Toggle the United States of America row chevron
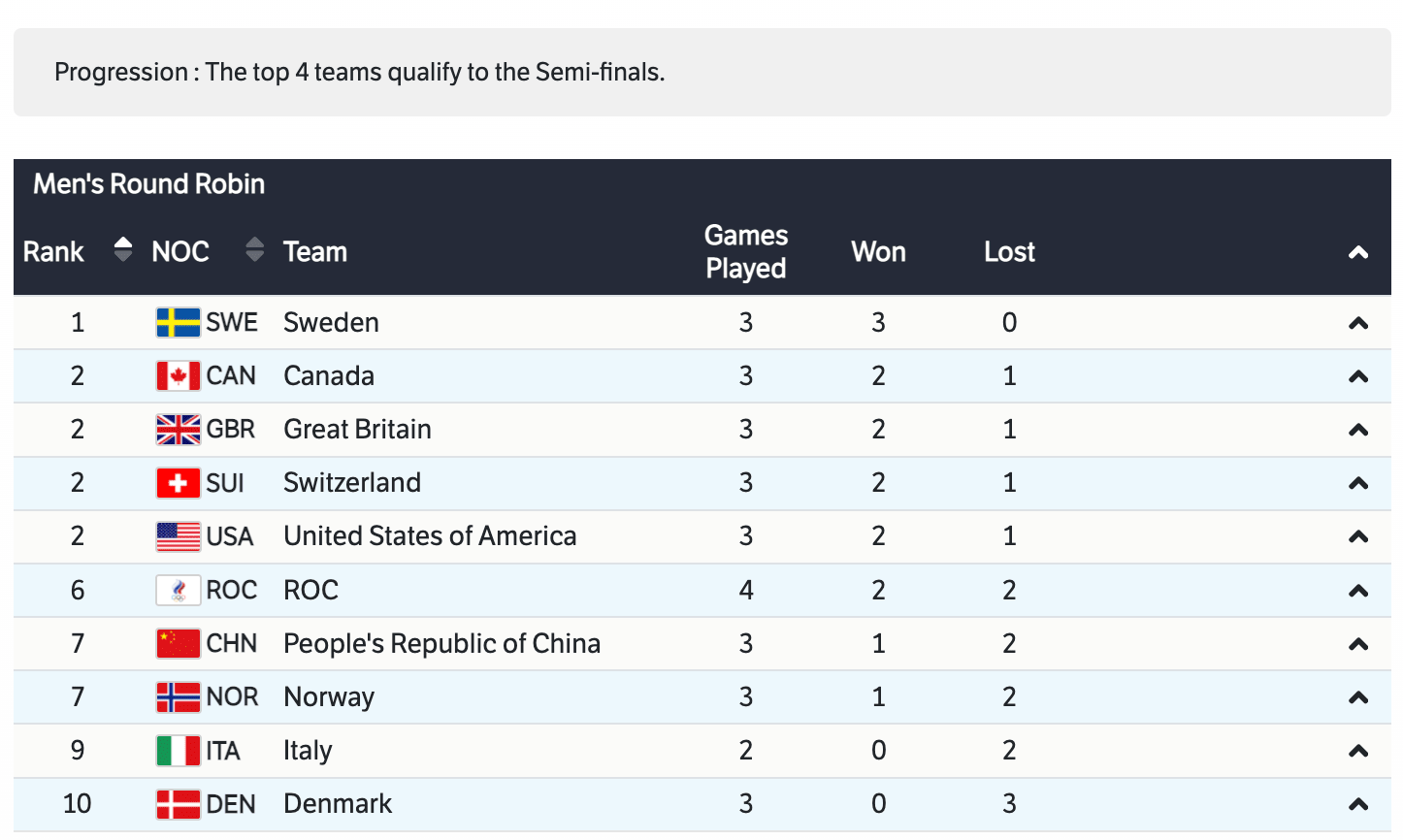This screenshot has width=1403, height=840. tap(1357, 536)
